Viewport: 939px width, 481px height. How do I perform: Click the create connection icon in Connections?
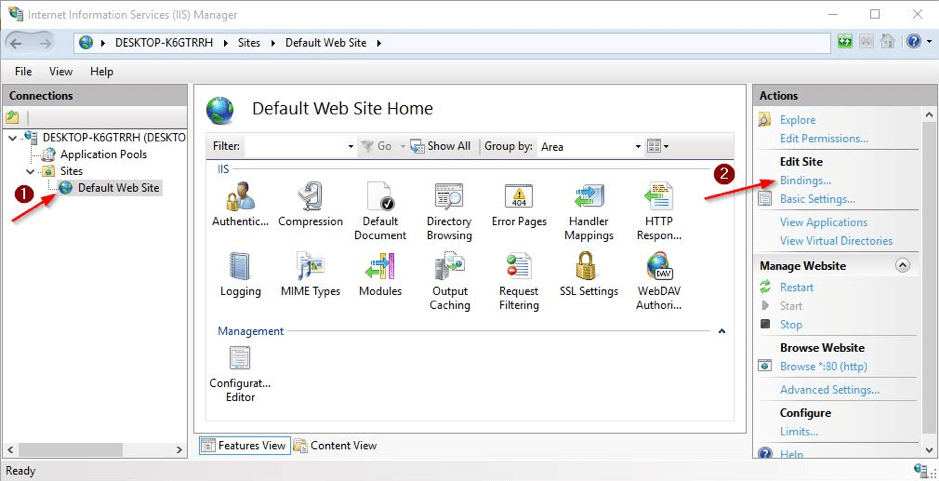coord(12,117)
